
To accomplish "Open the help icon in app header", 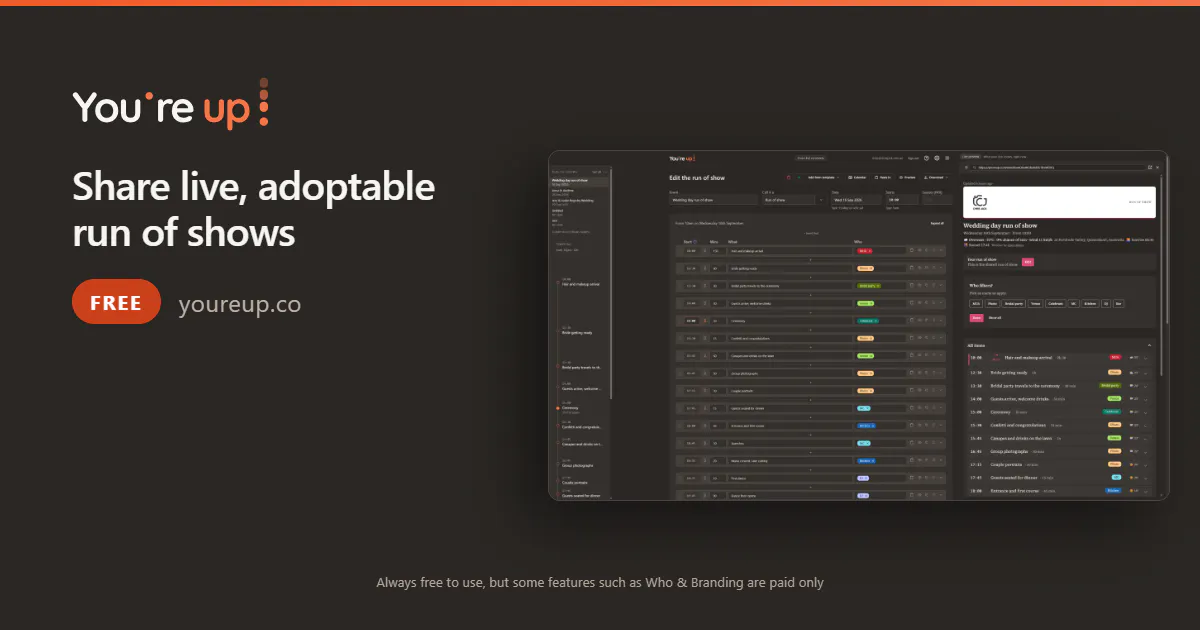I will pyautogui.click(x=926, y=158).
